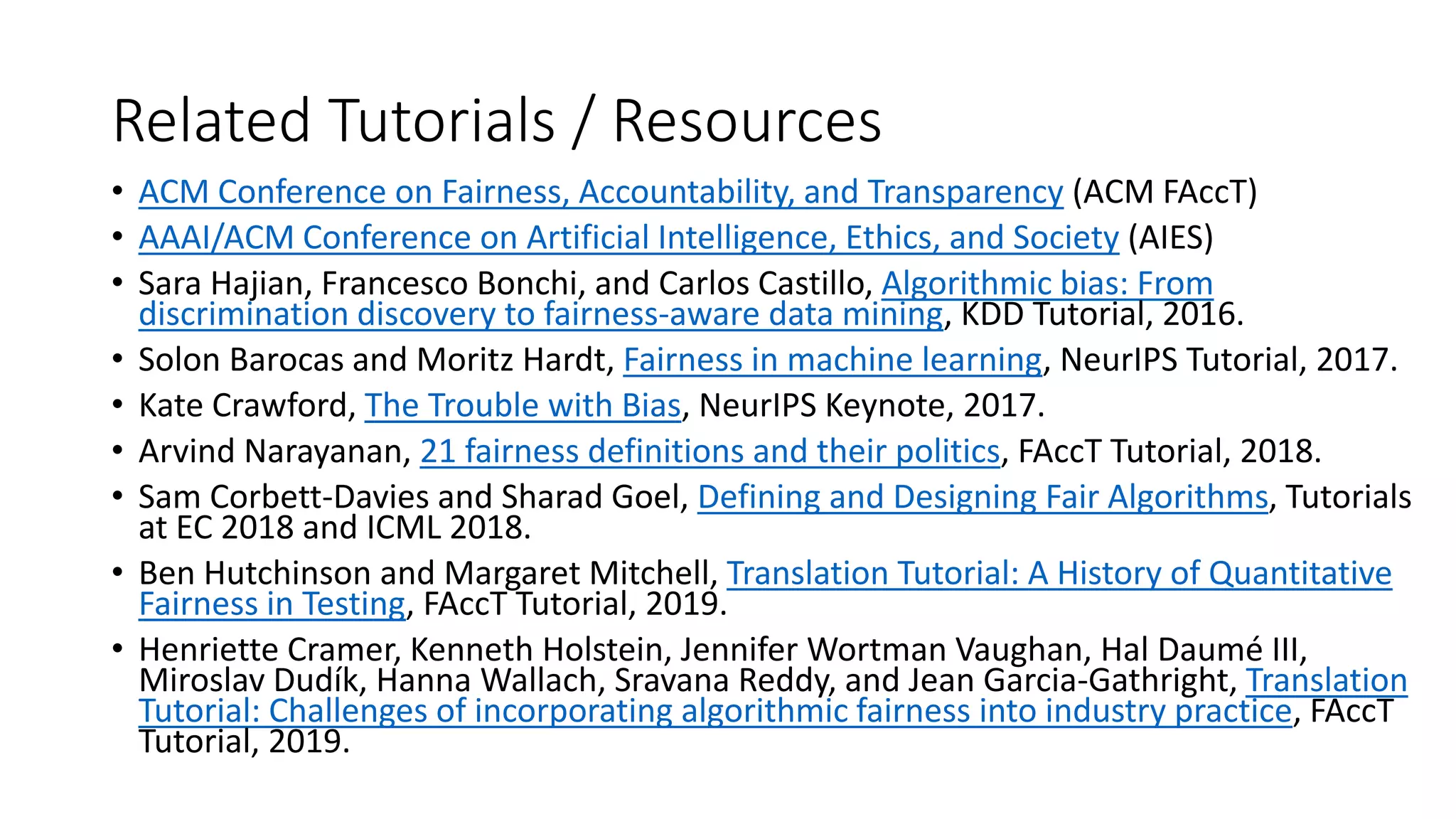Click The Trouble with Bias link
Screen dimensions: 1456x819
(x=523, y=406)
